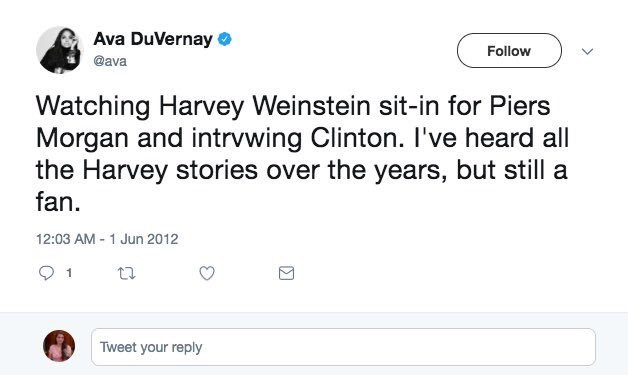The image size is (628, 375).
Task: Click the word Clinton in the tweet
Action: (x=357, y=138)
